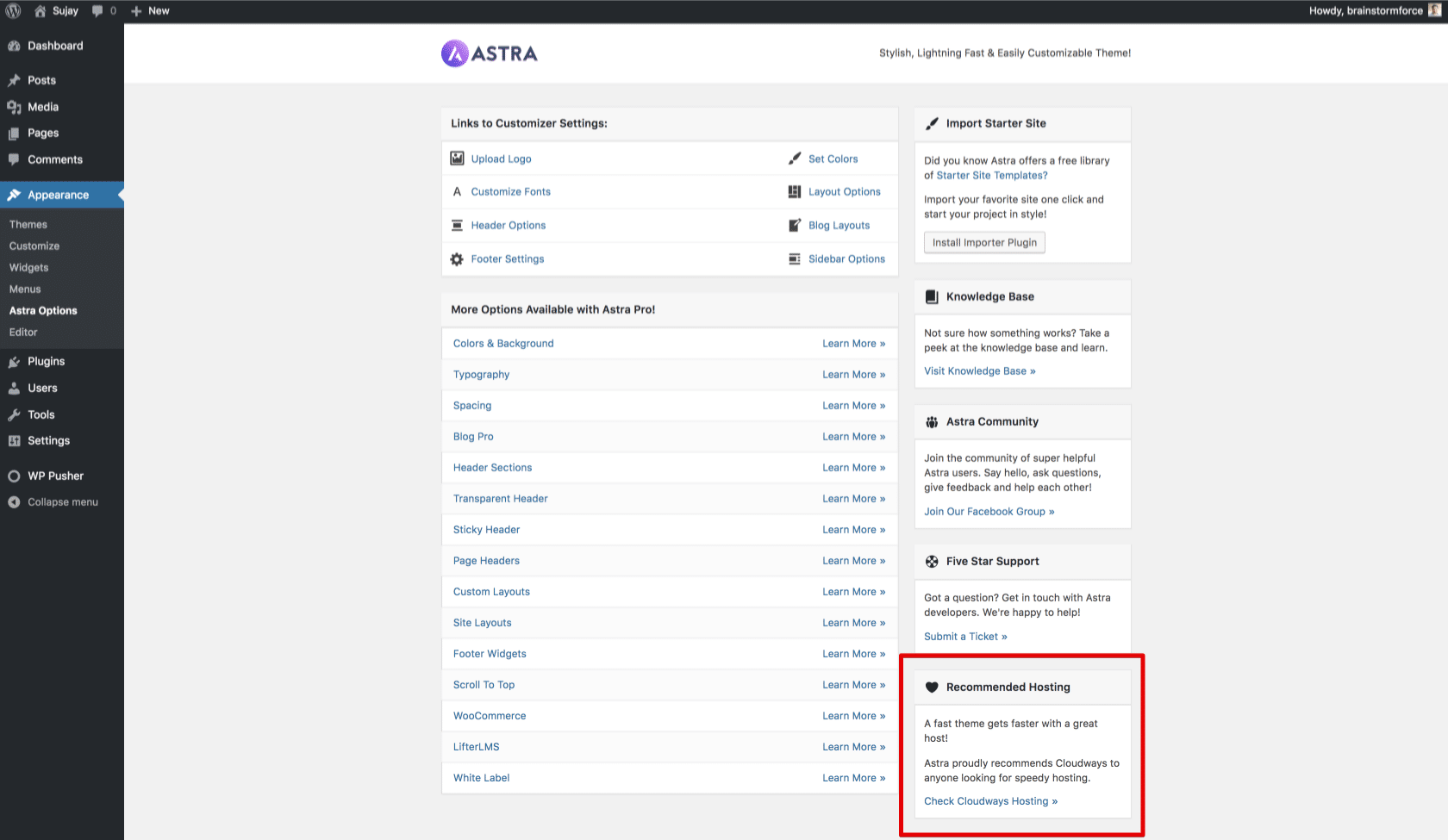Open the comments bubble in admin bar
The width and height of the screenshot is (1448, 840).
click(x=103, y=11)
